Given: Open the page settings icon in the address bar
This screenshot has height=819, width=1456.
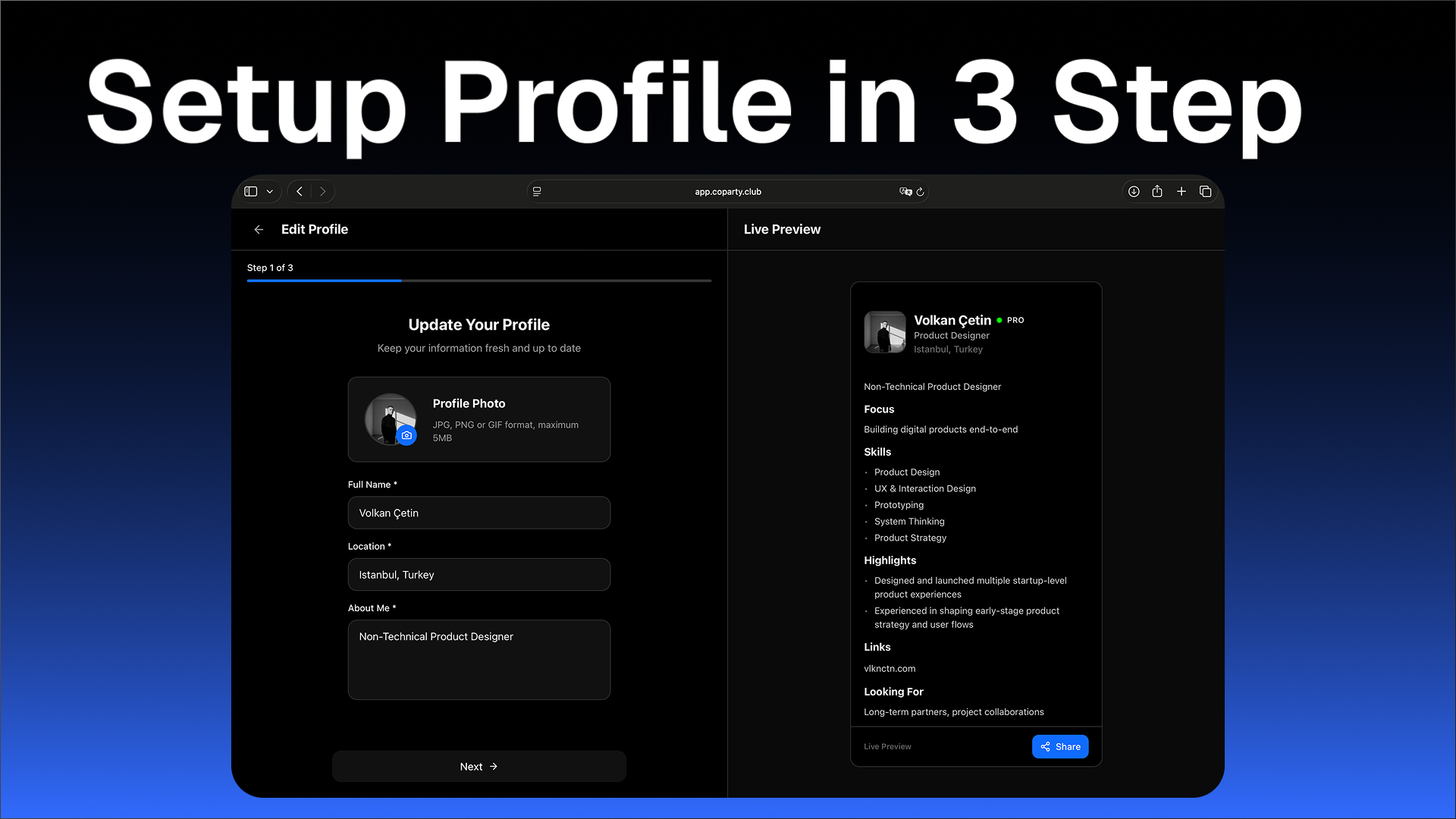Looking at the screenshot, I should tap(537, 191).
